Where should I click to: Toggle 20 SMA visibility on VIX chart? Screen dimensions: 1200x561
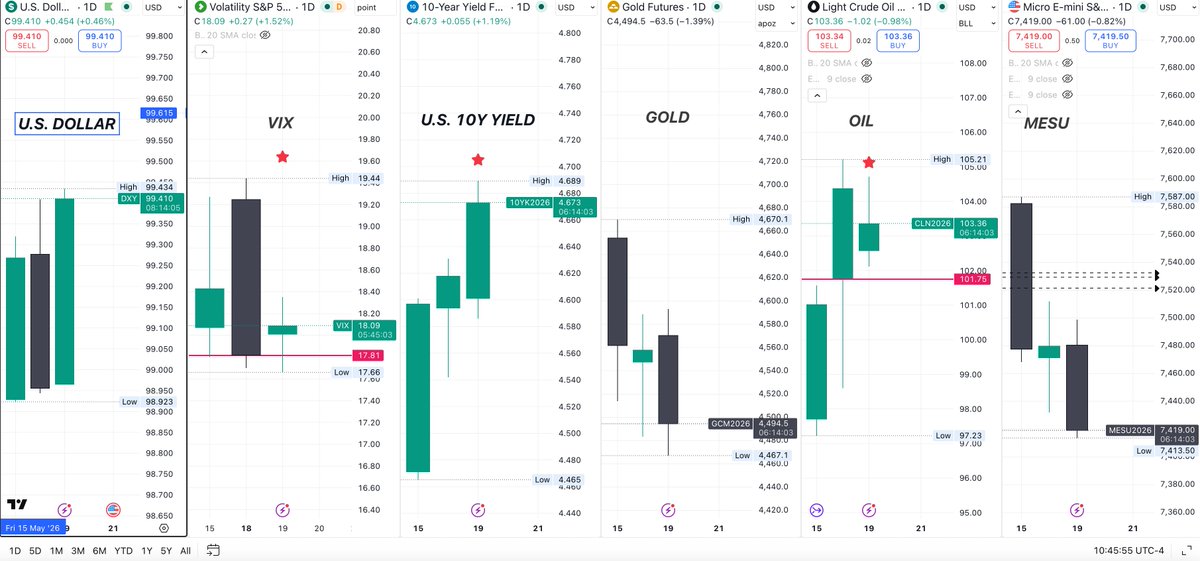pos(264,35)
